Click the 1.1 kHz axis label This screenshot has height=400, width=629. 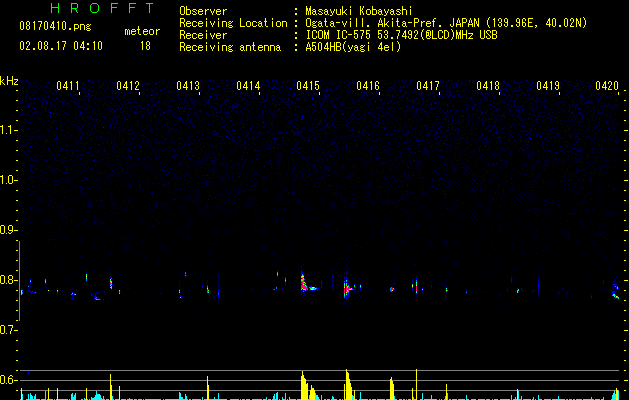pyautogui.click(x=8, y=130)
